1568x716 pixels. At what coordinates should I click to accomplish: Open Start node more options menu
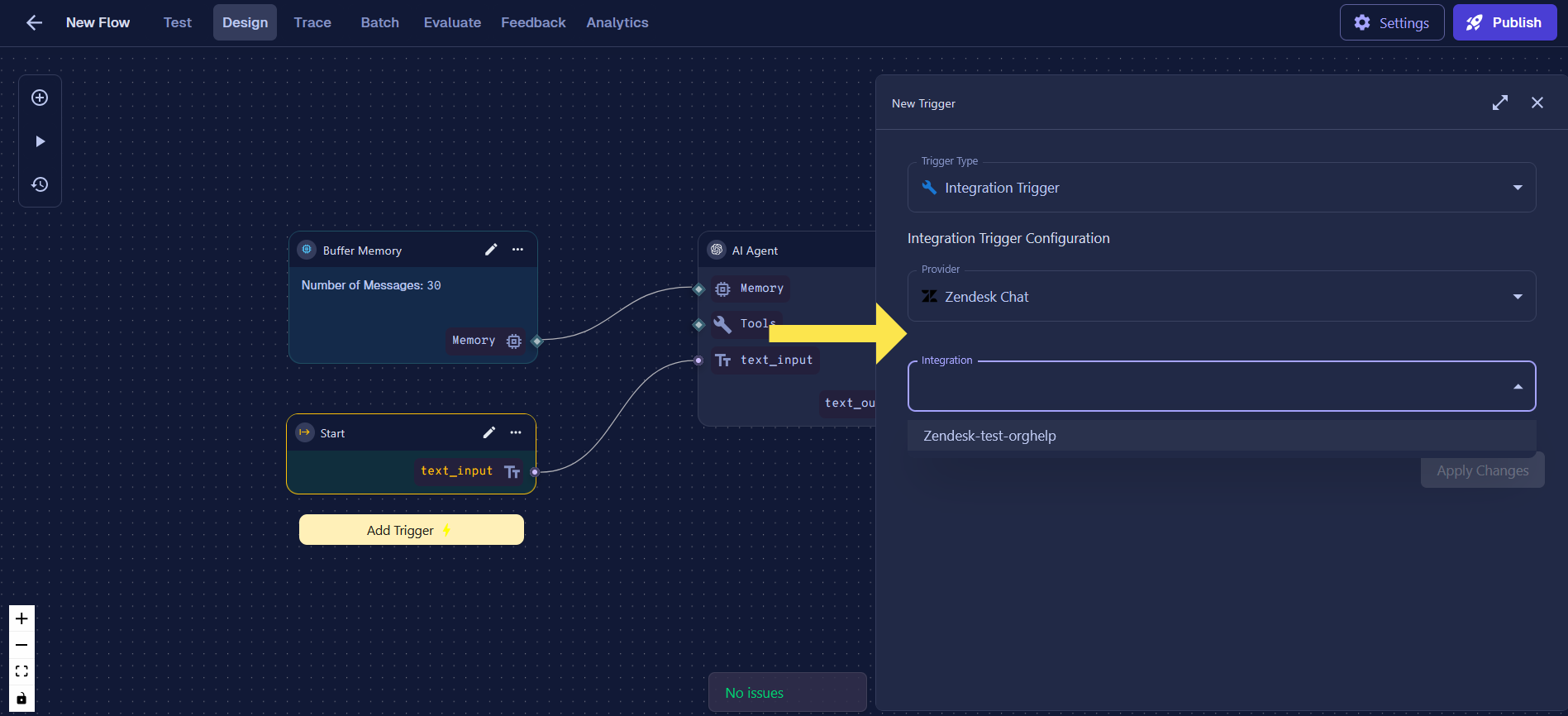(516, 432)
